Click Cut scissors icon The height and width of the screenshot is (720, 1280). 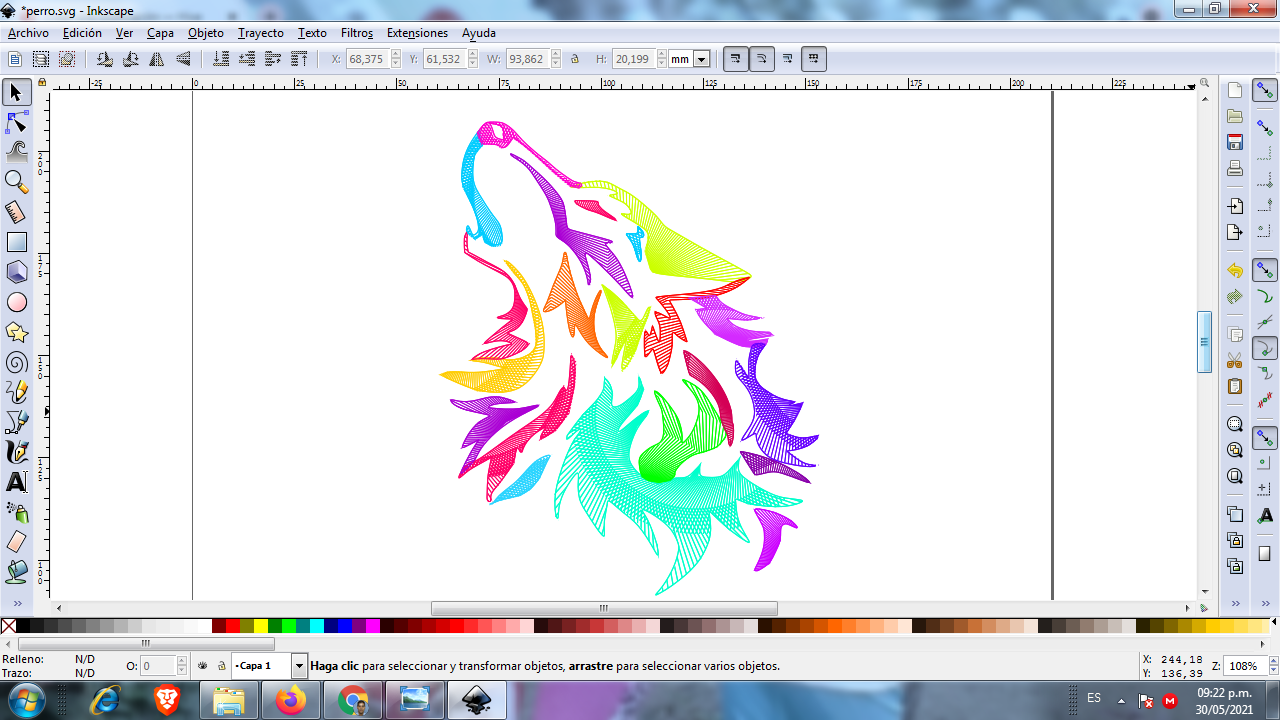pyautogui.click(x=1235, y=360)
